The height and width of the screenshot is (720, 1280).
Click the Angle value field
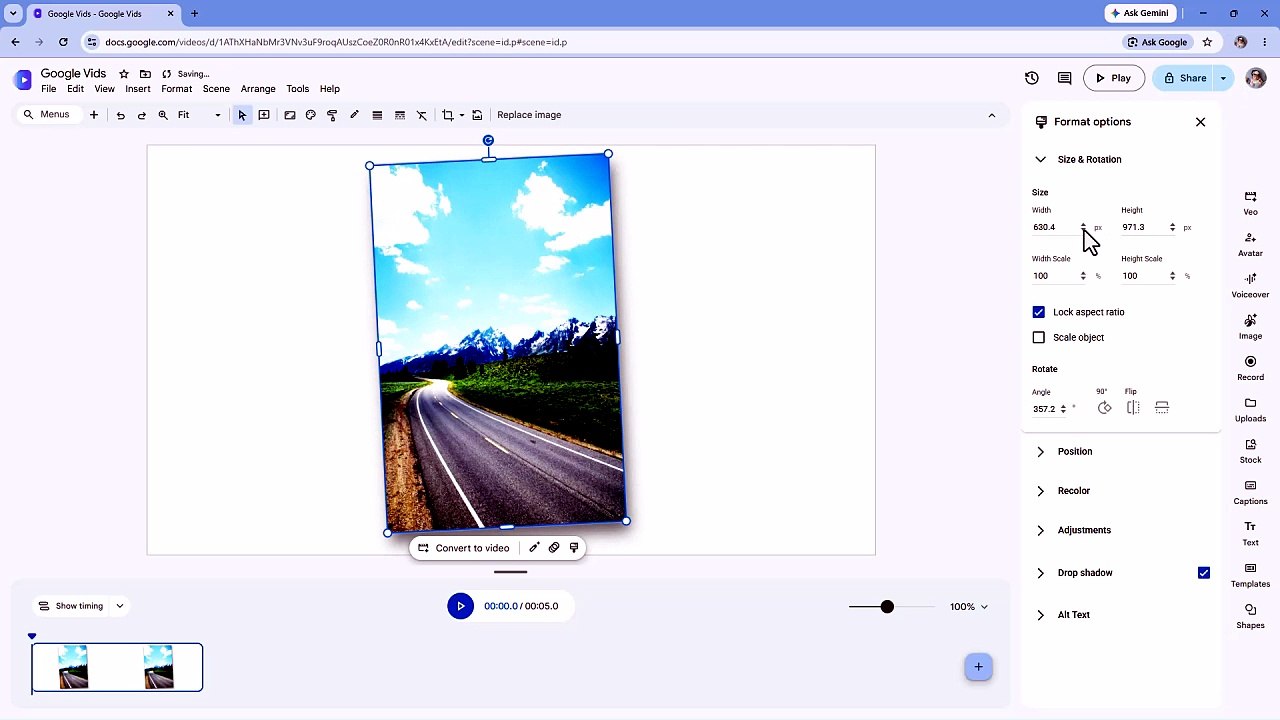tap(1046, 409)
